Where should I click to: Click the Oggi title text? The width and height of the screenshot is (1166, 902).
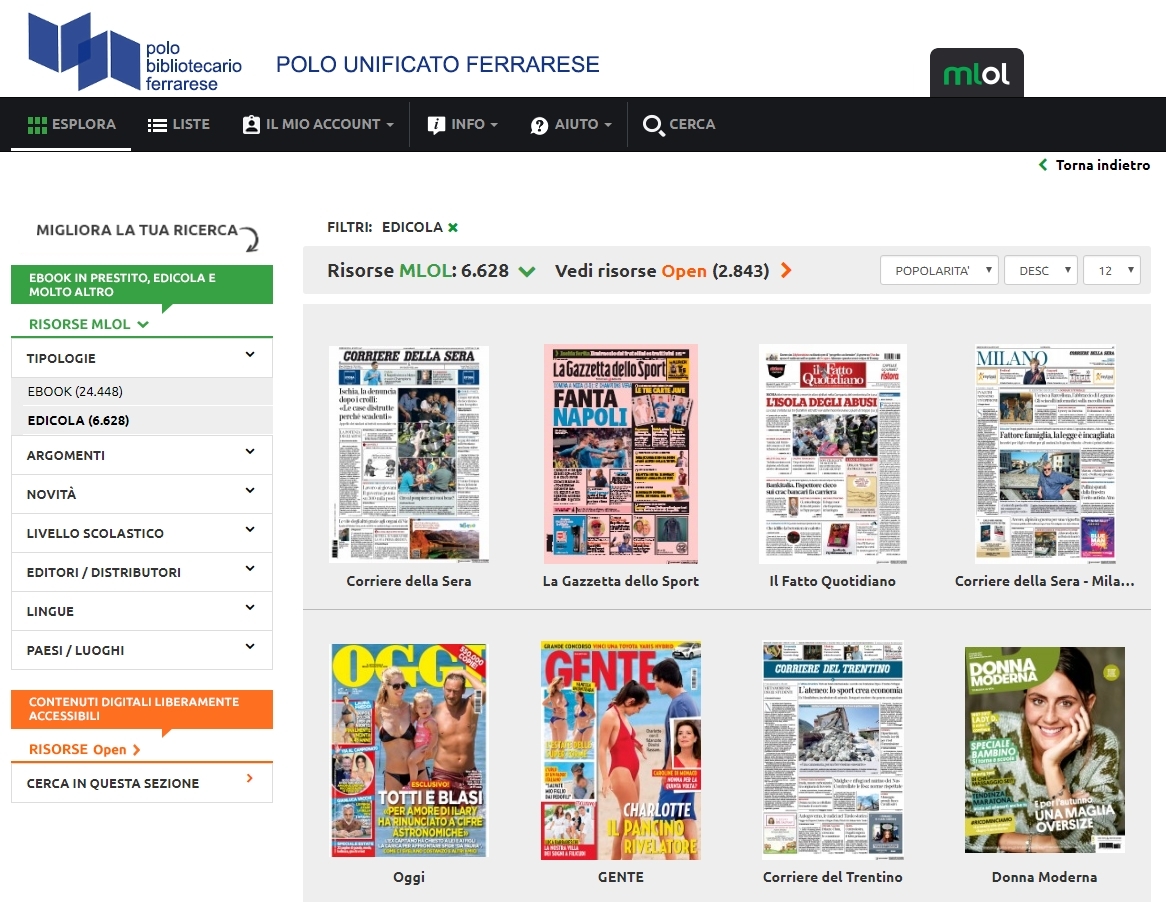coord(408,877)
